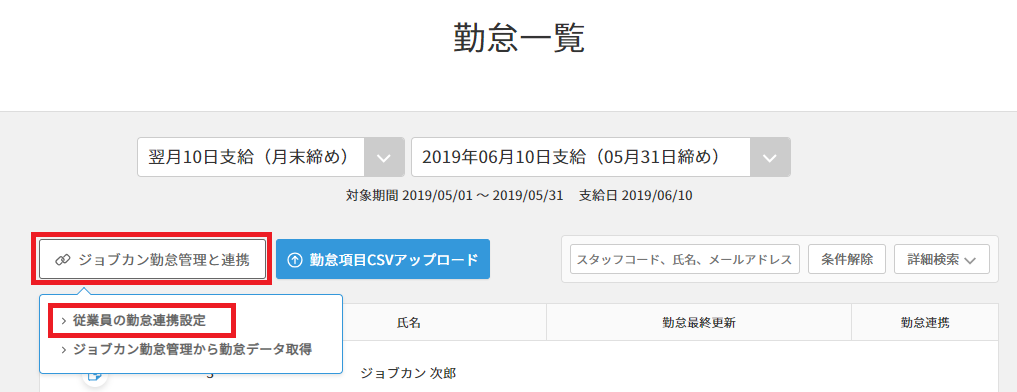Open the 2019年06月10日支給 period dropdown
1017x392 pixels.
601,157
